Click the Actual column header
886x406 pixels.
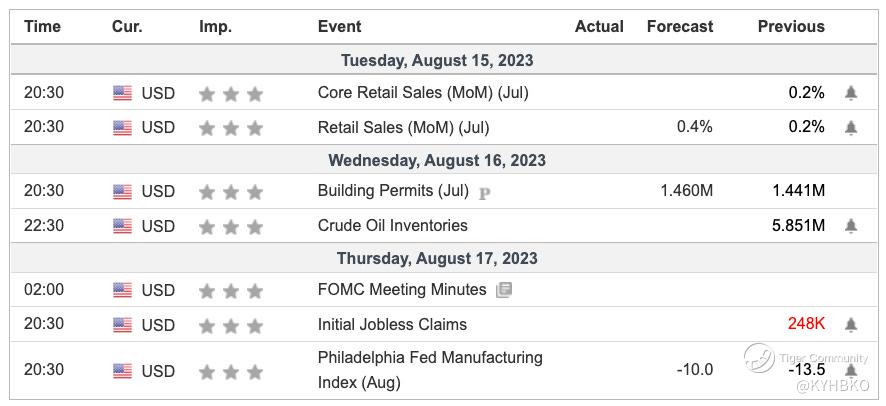pyautogui.click(x=599, y=26)
